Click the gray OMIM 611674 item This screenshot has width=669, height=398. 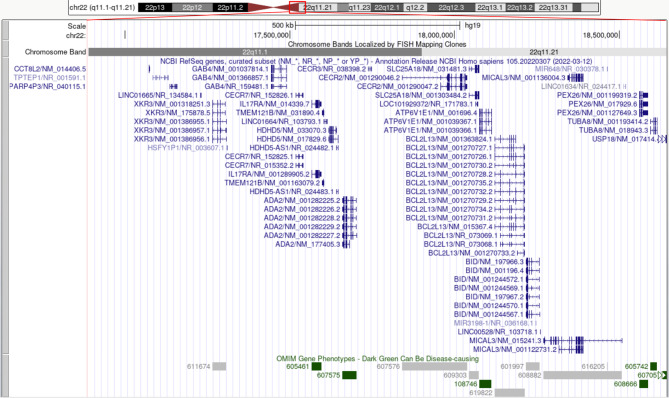(219, 366)
